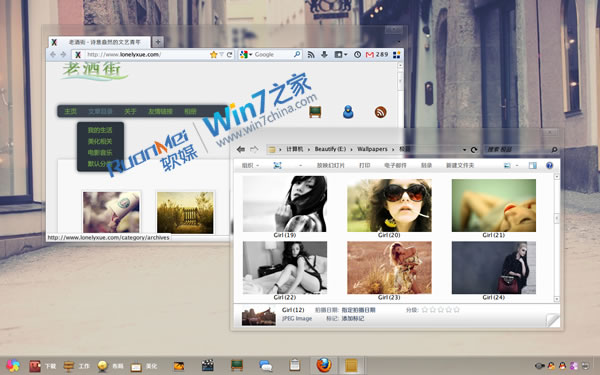Set rating with the first star
This screenshot has height=375, width=600.
[x=424, y=310]
